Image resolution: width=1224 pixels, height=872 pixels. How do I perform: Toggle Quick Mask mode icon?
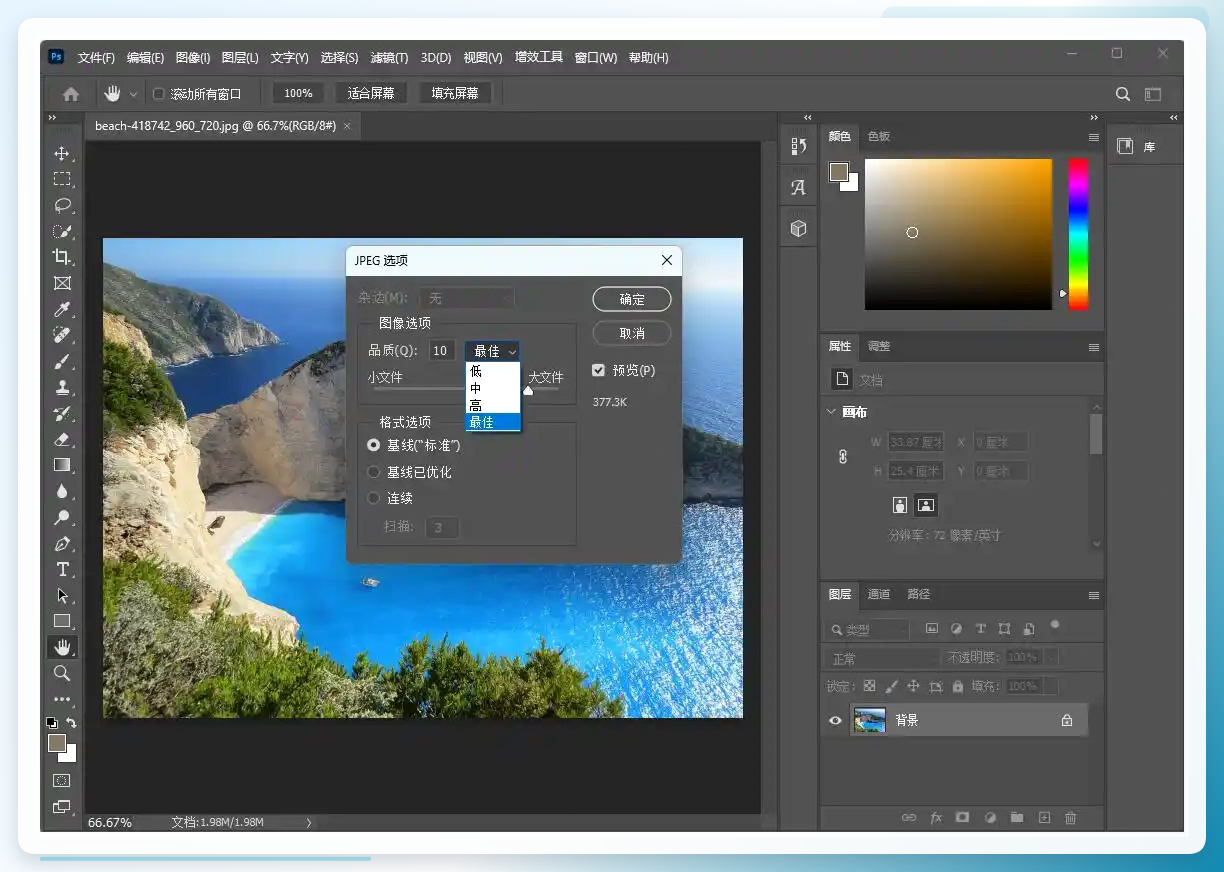(62, 780)
